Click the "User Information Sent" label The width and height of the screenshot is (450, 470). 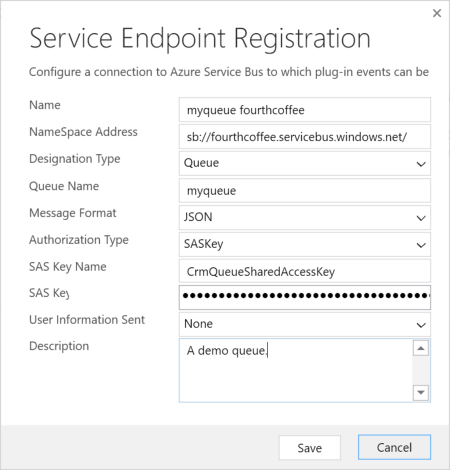click(87, 319)
